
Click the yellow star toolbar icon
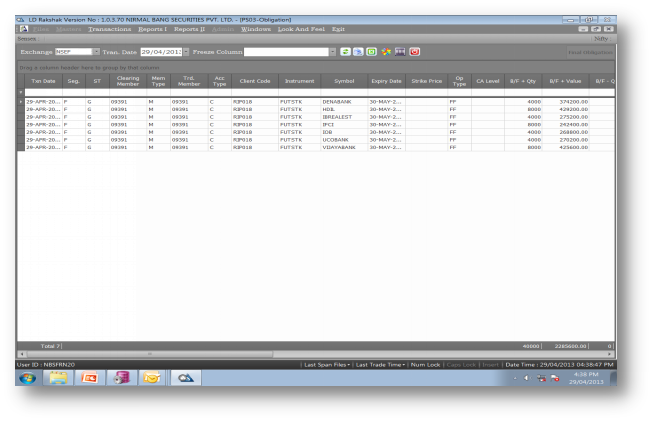point(386,51)
